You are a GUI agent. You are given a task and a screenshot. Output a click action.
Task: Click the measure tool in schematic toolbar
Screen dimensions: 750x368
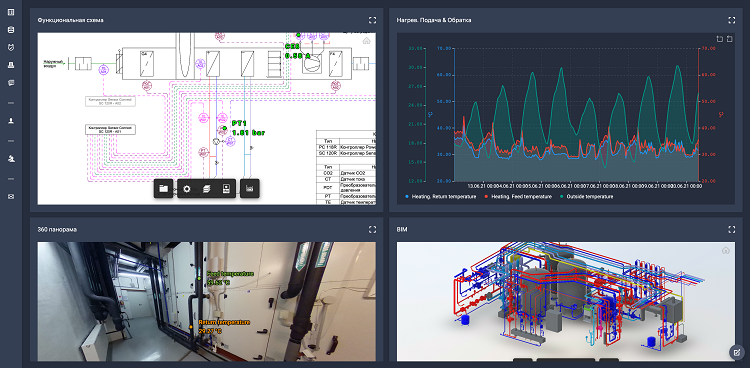(x=249, y=189)
